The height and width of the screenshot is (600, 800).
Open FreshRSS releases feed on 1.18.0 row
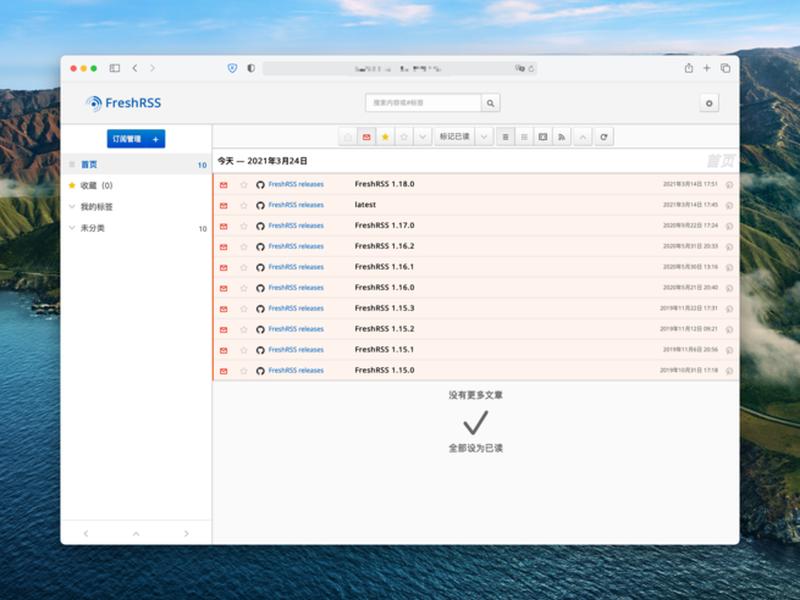click(x=296, y=184)
